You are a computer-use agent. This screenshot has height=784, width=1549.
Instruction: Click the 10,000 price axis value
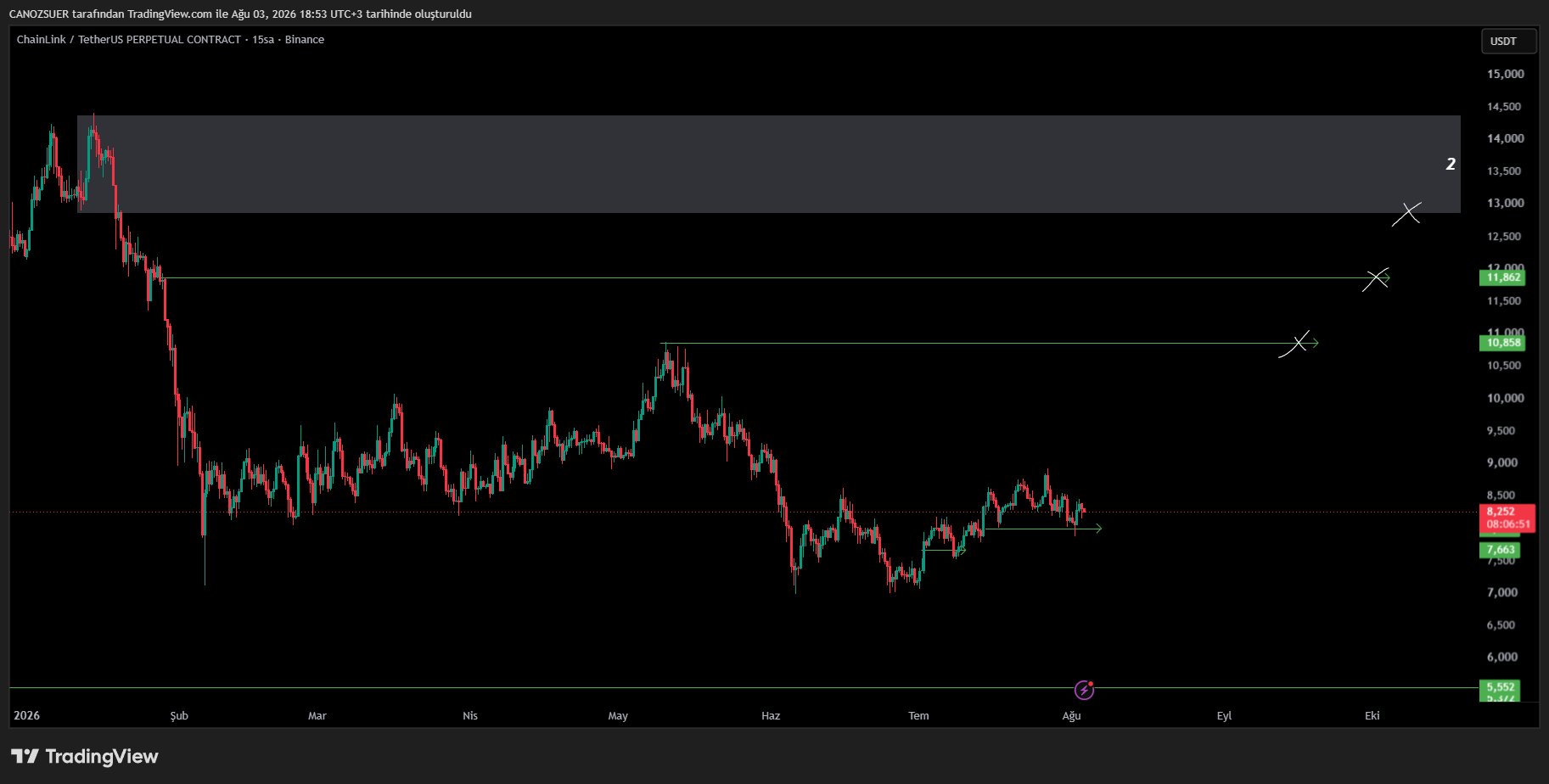click(x=1505, y=398)
